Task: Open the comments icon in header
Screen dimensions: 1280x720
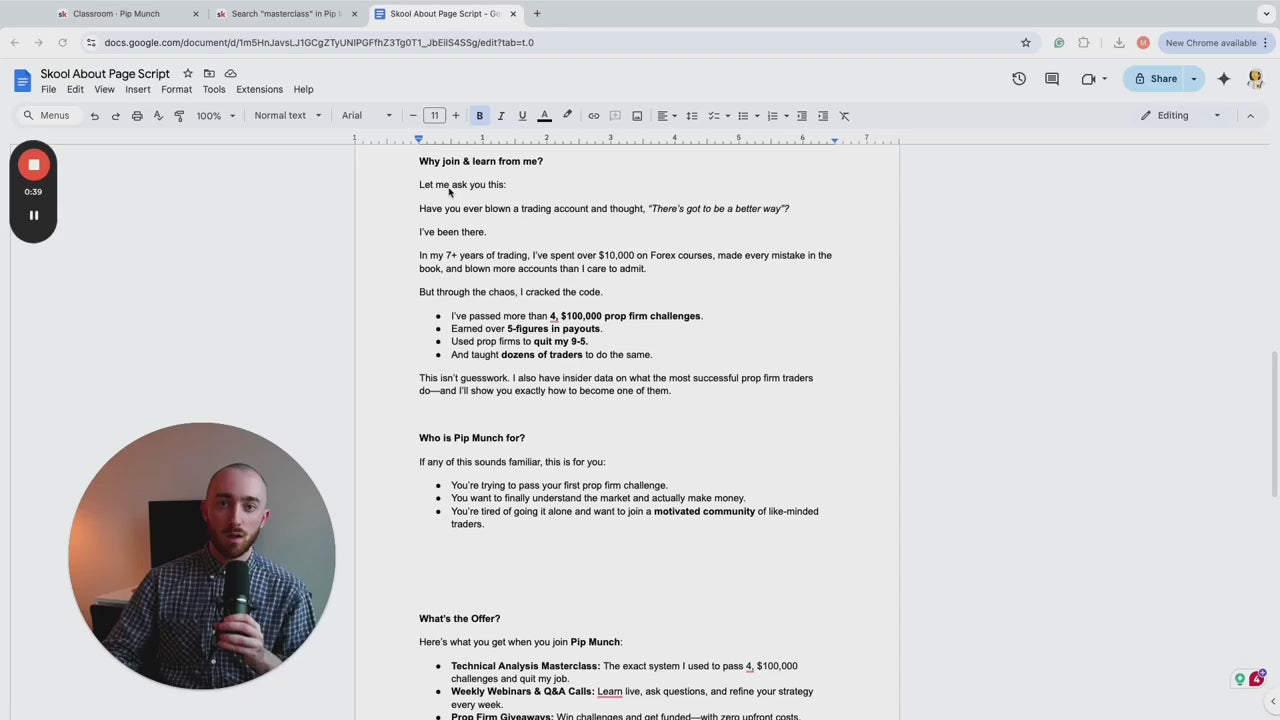Action: tap(1052, 79)
